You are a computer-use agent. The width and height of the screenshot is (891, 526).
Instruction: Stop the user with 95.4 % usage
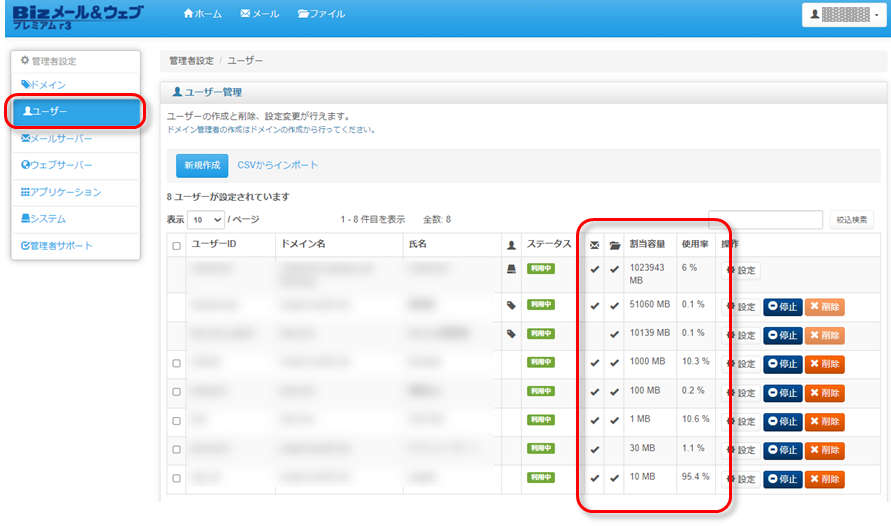(782, 479)
